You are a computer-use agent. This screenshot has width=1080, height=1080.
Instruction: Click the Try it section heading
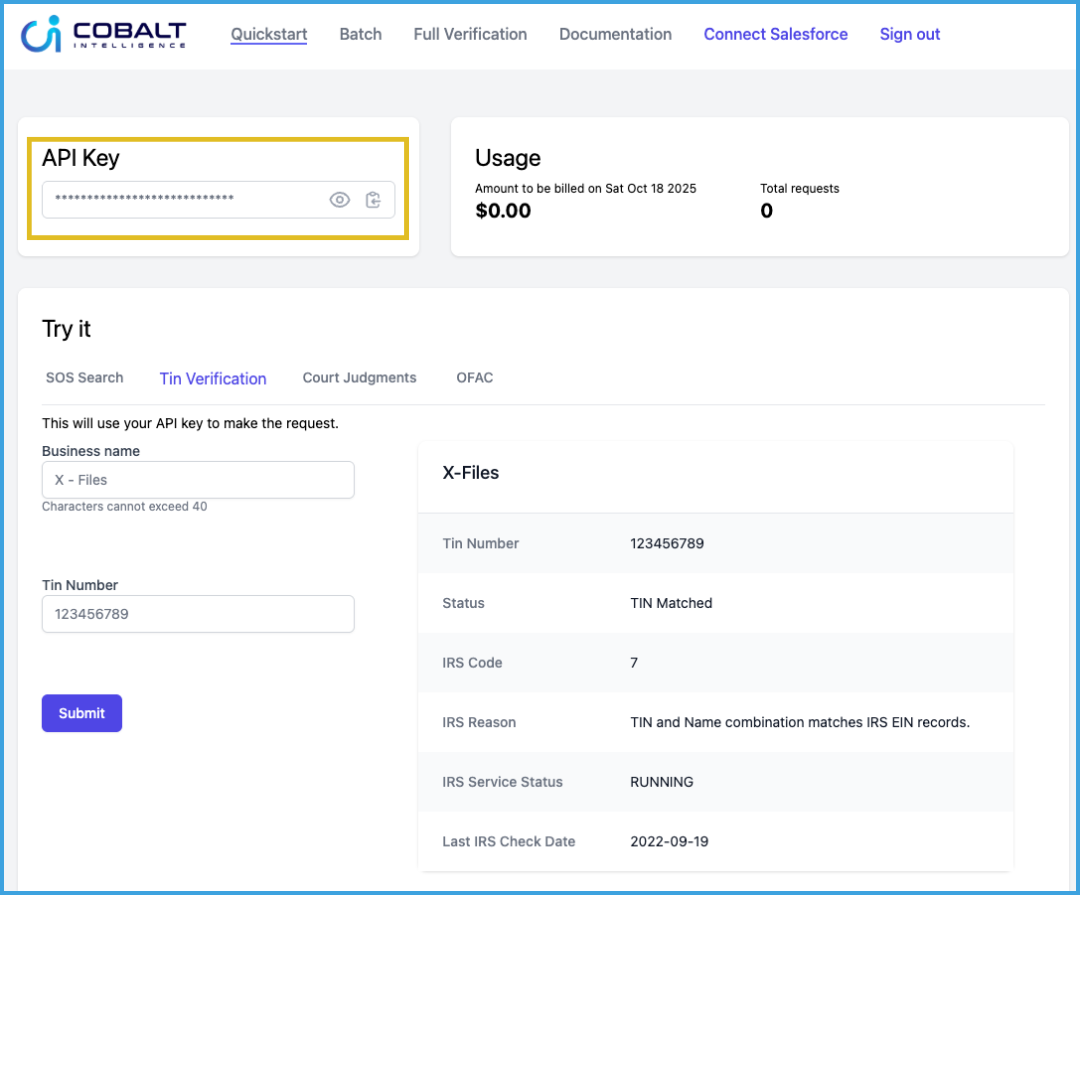66,329
